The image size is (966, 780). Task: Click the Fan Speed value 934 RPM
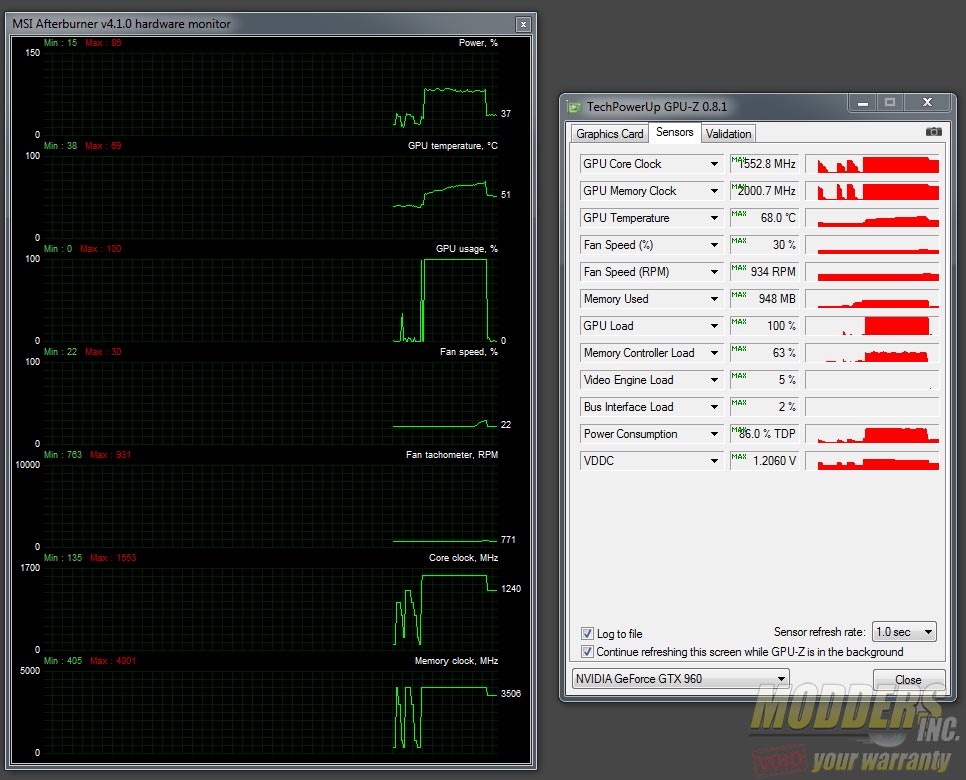[765, 272]
